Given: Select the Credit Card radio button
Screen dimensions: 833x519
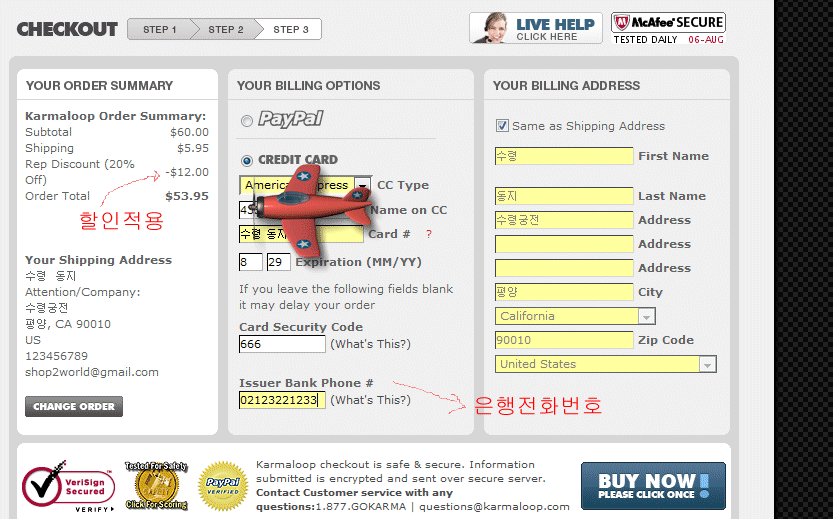Looking at the screenshot, I should click(246, 160).
